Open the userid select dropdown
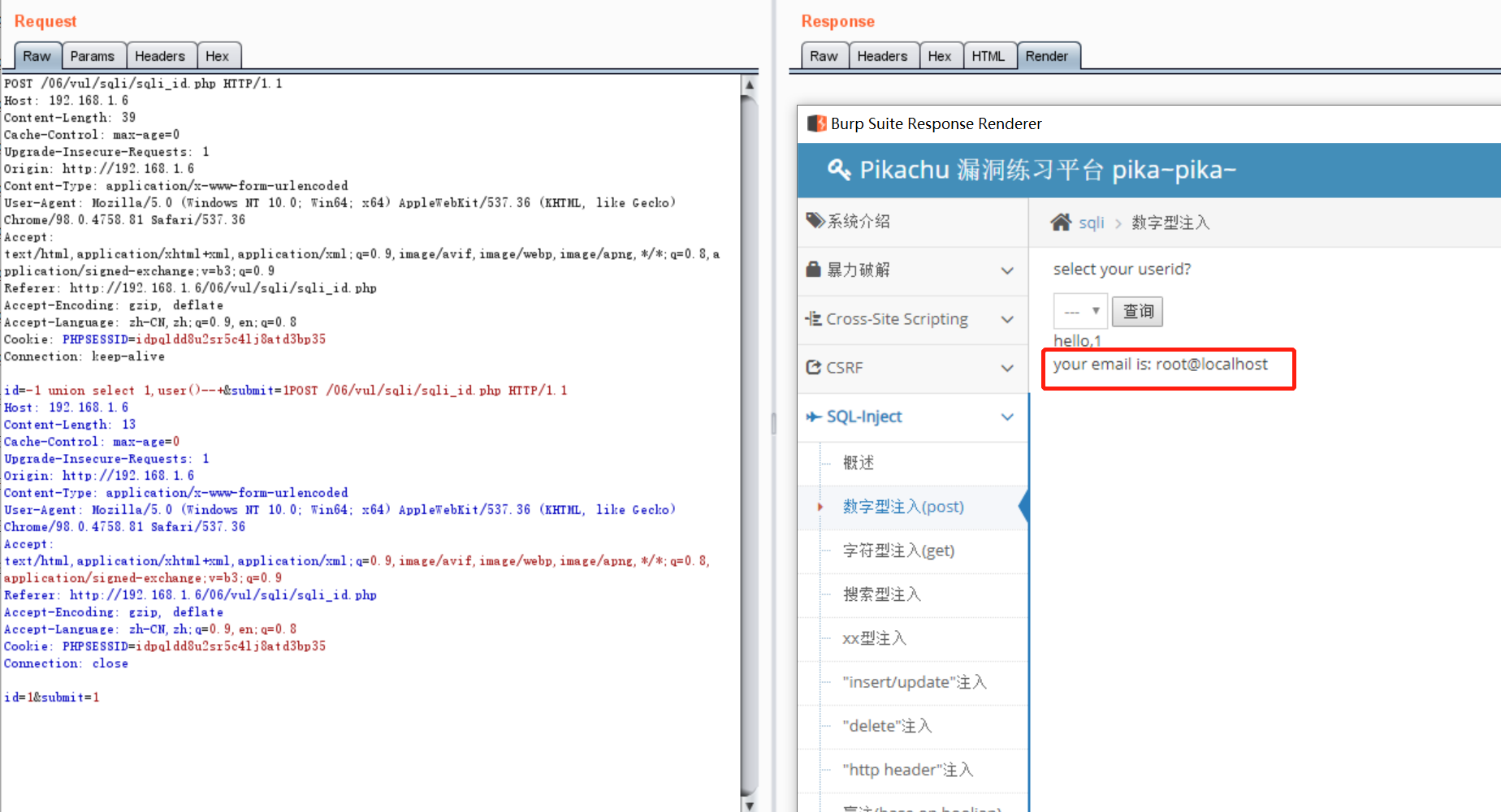 [1080, 311]
